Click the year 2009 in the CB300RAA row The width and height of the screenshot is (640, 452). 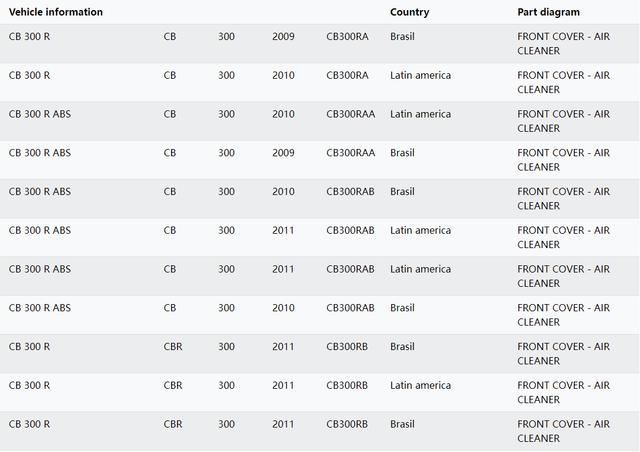coord(283,153)
